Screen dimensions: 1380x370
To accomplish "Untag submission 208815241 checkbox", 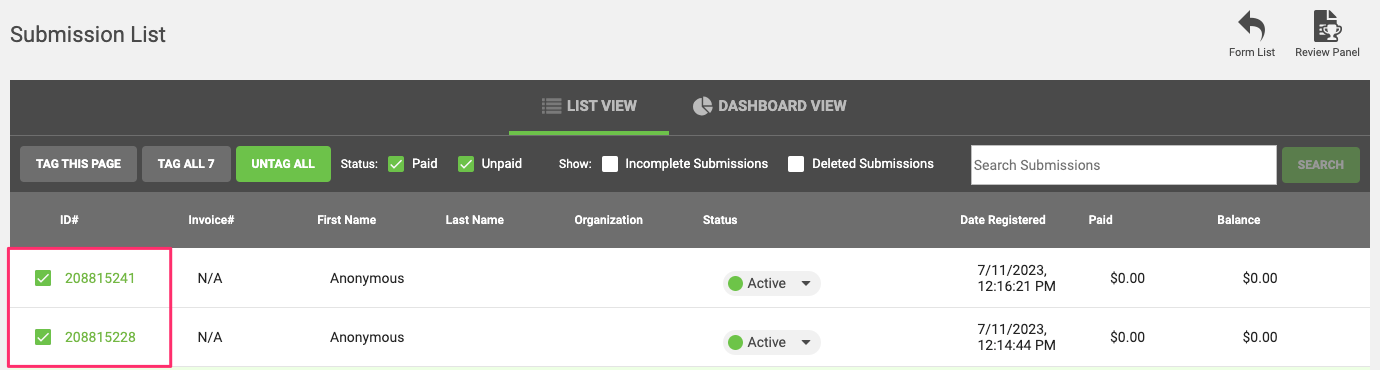I will click(43, 278).
